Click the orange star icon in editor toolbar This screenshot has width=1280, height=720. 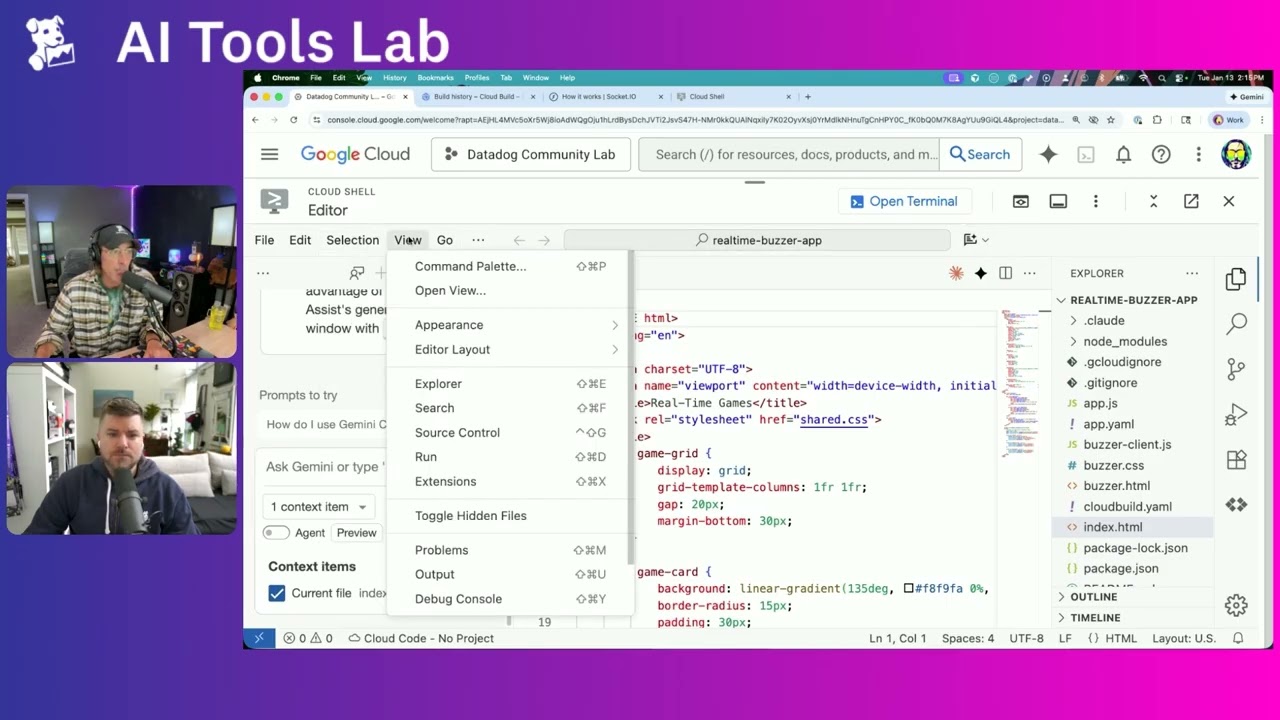956,273
